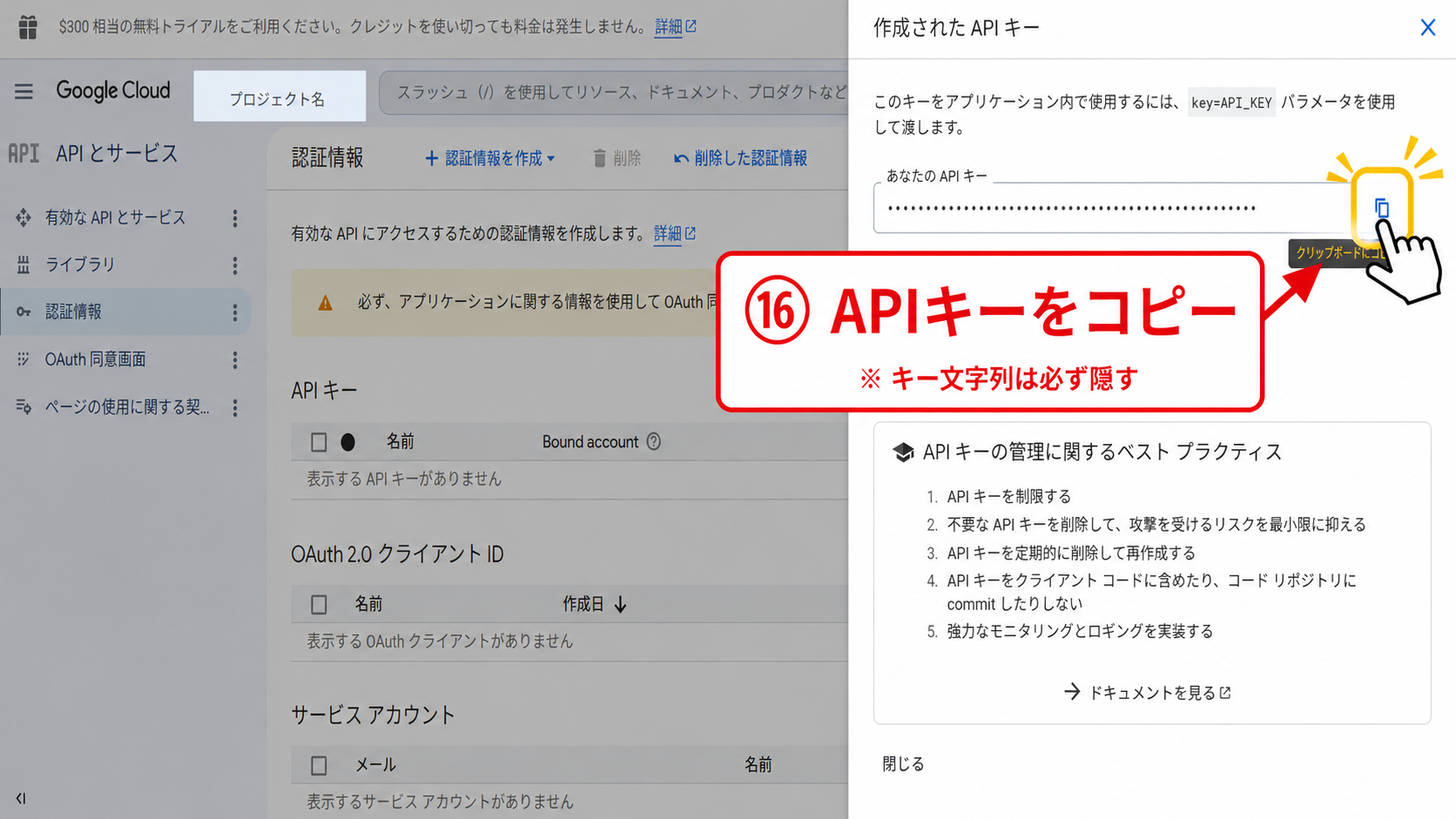Focus the resource search field
This screenshot has height=819, width=1456.
coord(615,92)
